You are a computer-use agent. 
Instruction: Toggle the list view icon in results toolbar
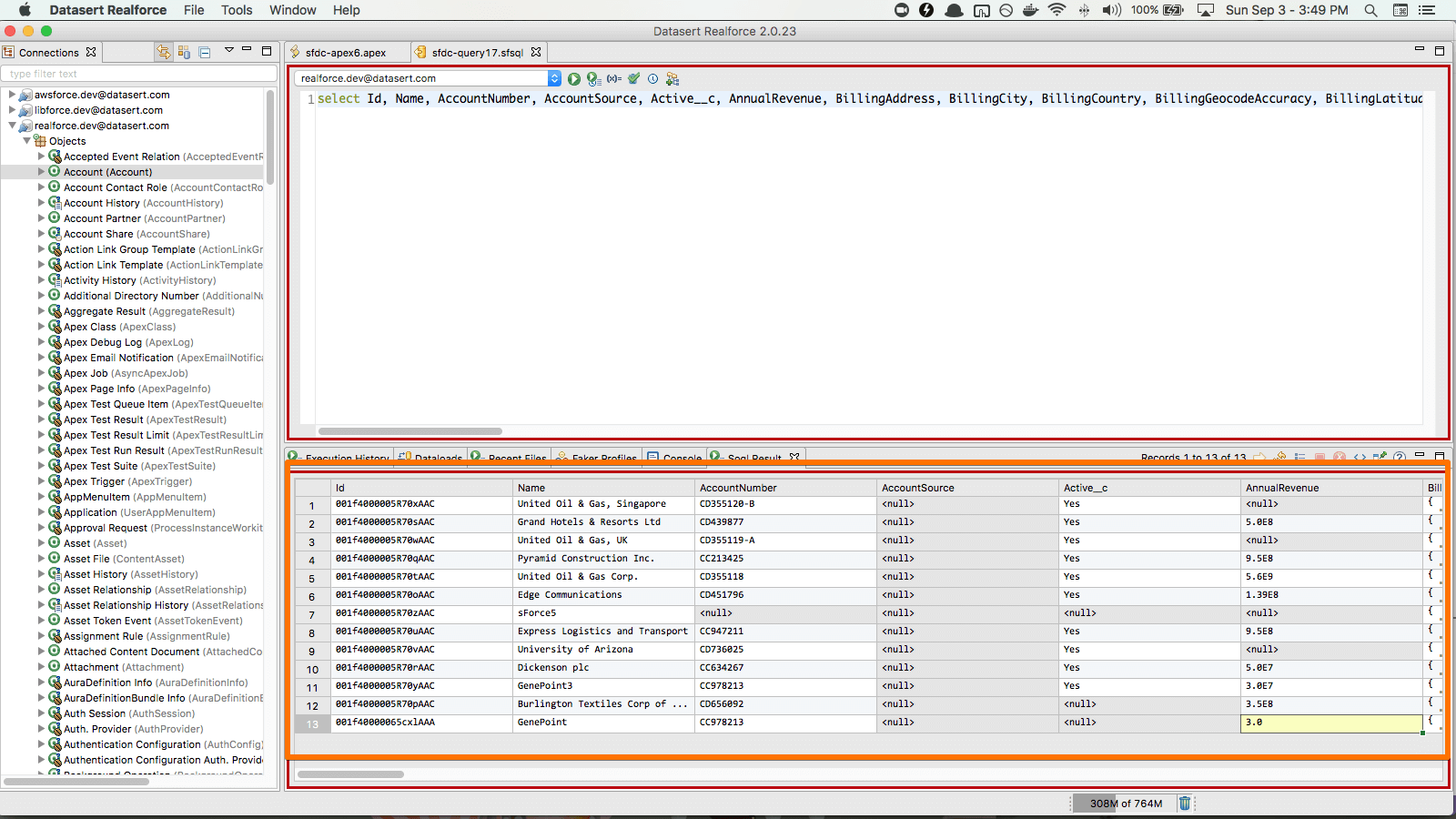[x=1299, y=457]
